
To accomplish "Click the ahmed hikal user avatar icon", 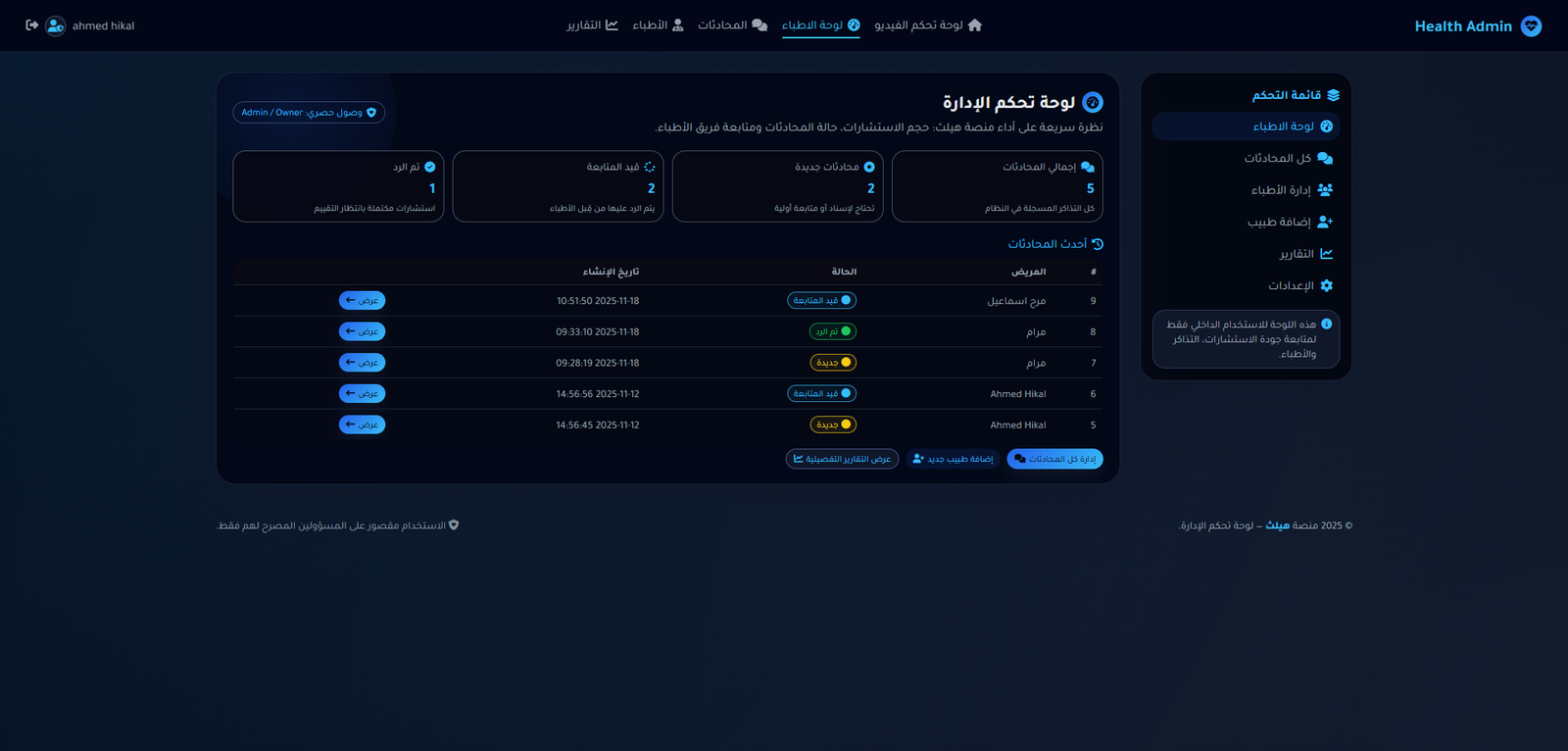I will pyautogui.click(x=56, y=25).
